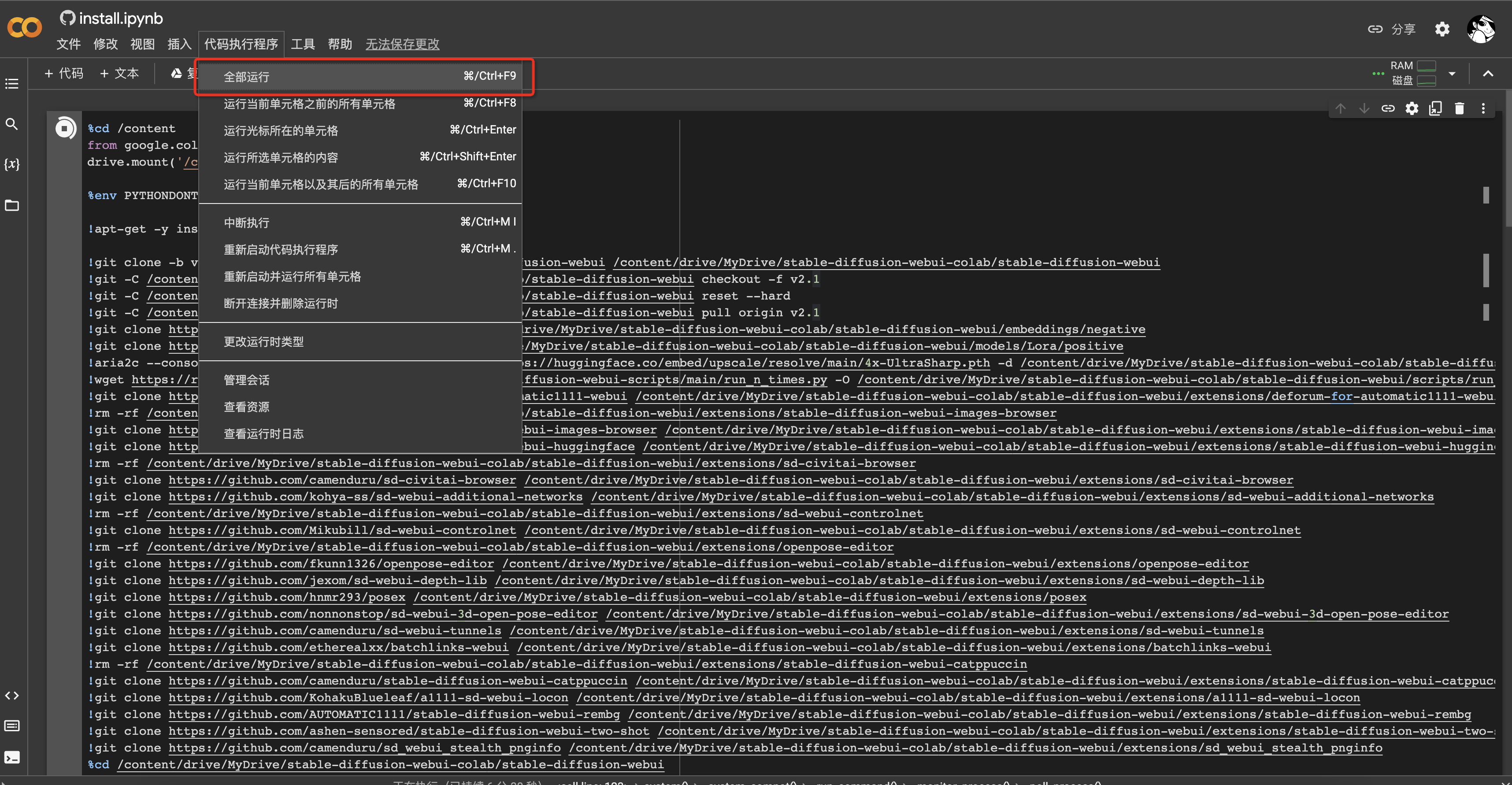Viewport: 1512px width, 785px height.
Task: Open the variables {x} panel
Action: [x=12, y=164]
